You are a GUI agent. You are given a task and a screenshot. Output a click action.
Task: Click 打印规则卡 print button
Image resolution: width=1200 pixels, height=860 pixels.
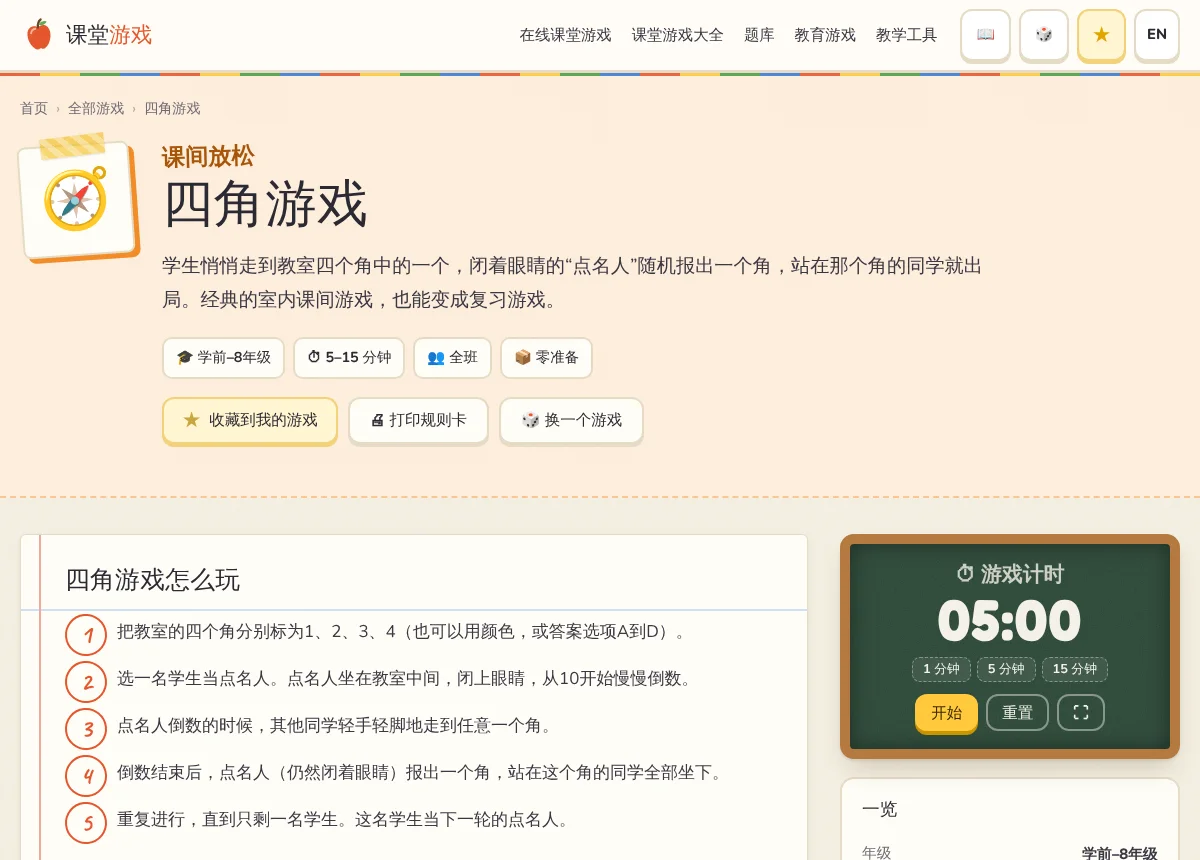(x=418, y=420)
